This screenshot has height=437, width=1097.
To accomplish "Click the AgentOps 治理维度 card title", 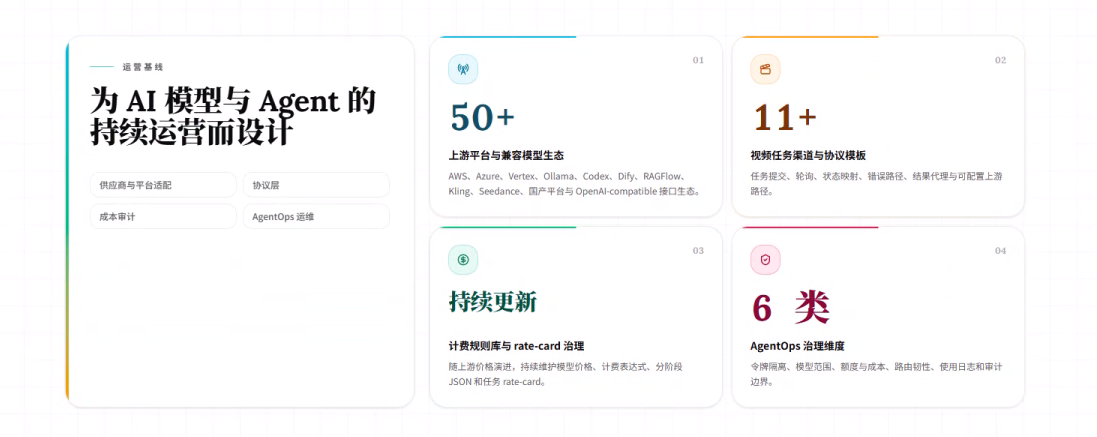I will coord(798,346).
